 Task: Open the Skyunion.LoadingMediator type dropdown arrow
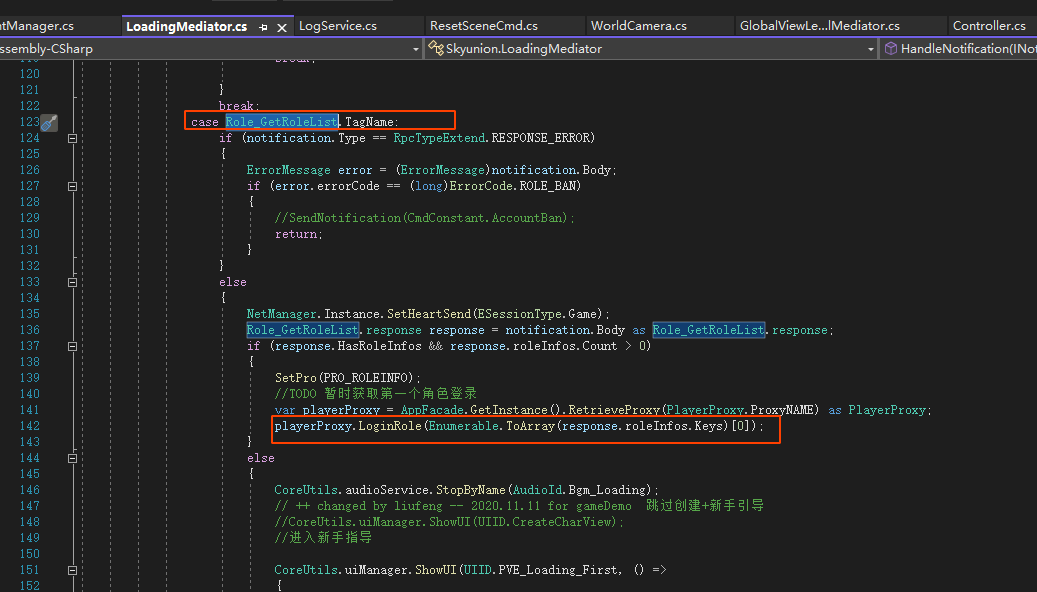pyautogui.click(x=870, y=48)
